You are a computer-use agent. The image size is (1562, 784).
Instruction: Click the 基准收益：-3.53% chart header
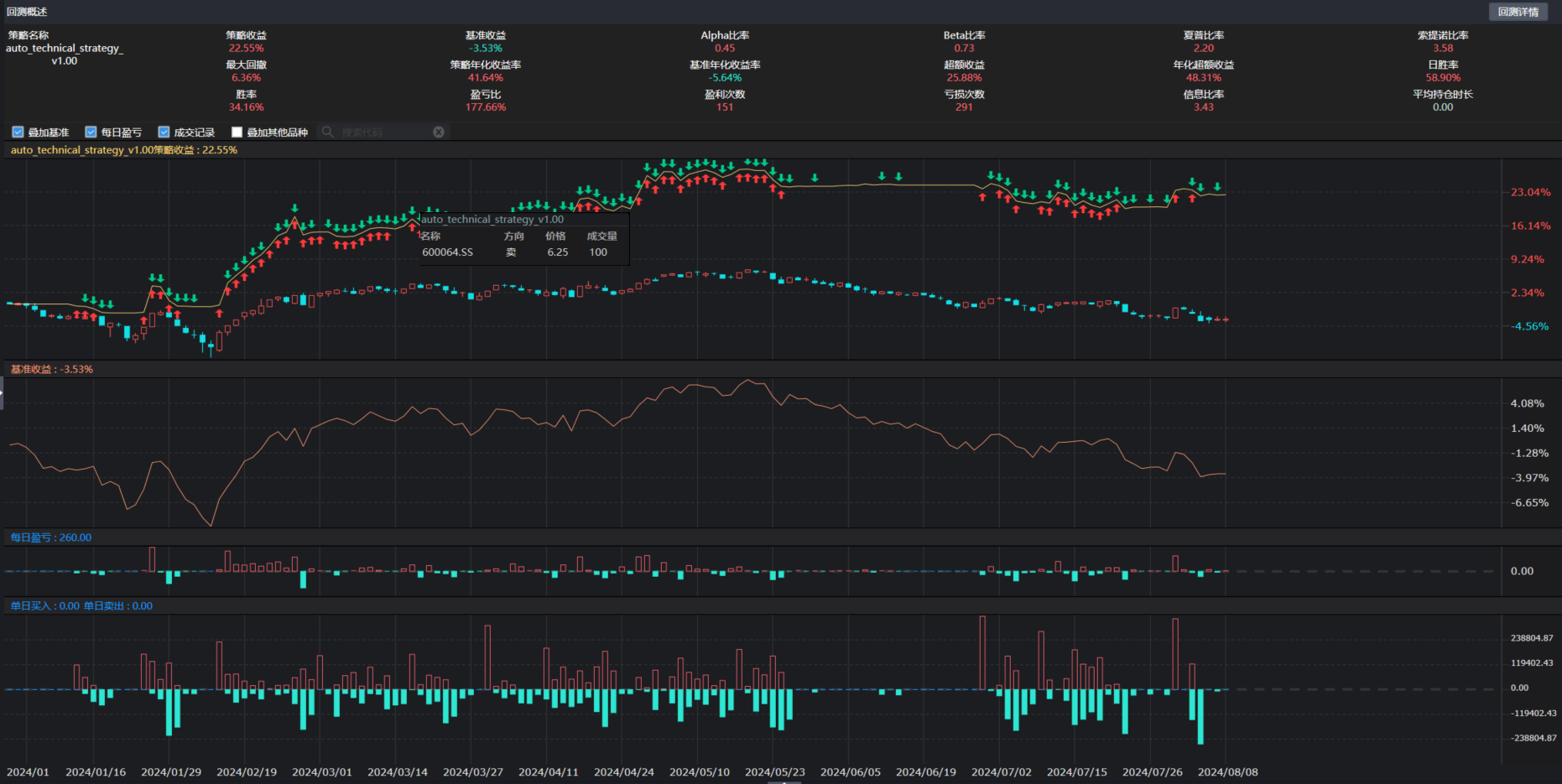[52, 369]
